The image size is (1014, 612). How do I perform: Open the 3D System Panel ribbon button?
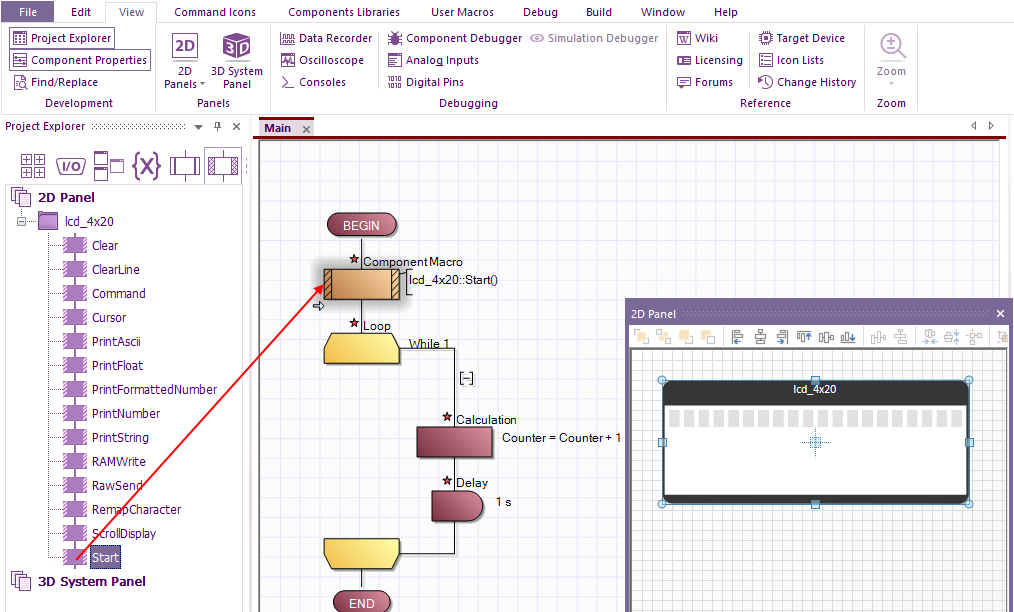[237, 61]
